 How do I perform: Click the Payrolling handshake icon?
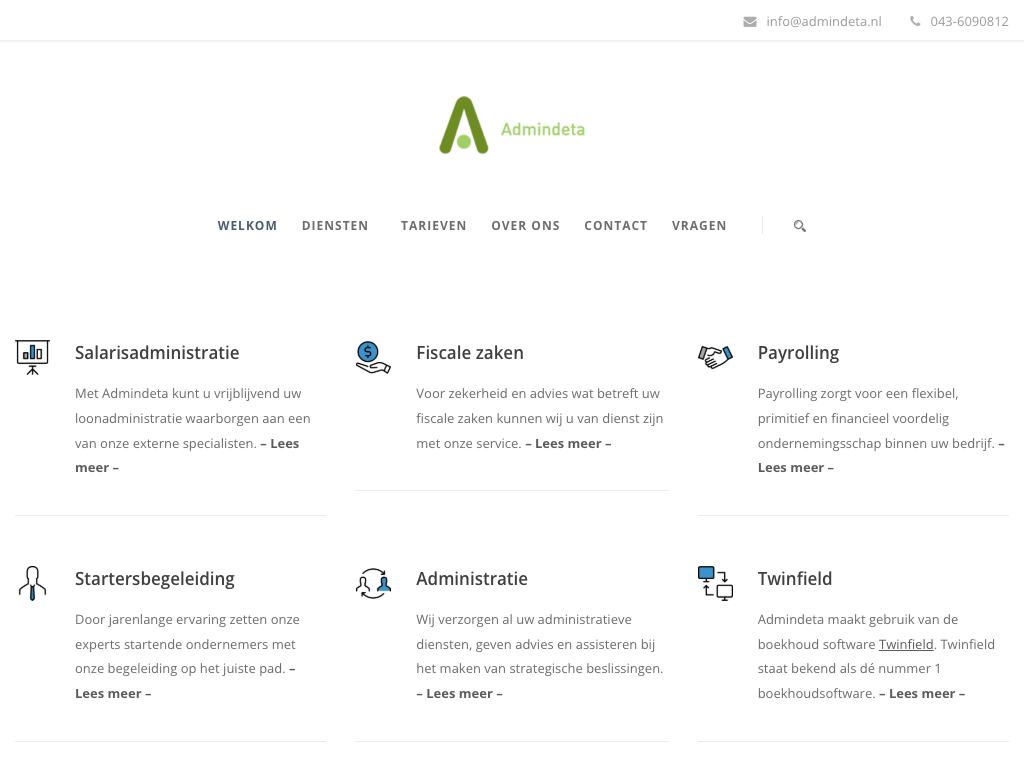tap(715, 357)
